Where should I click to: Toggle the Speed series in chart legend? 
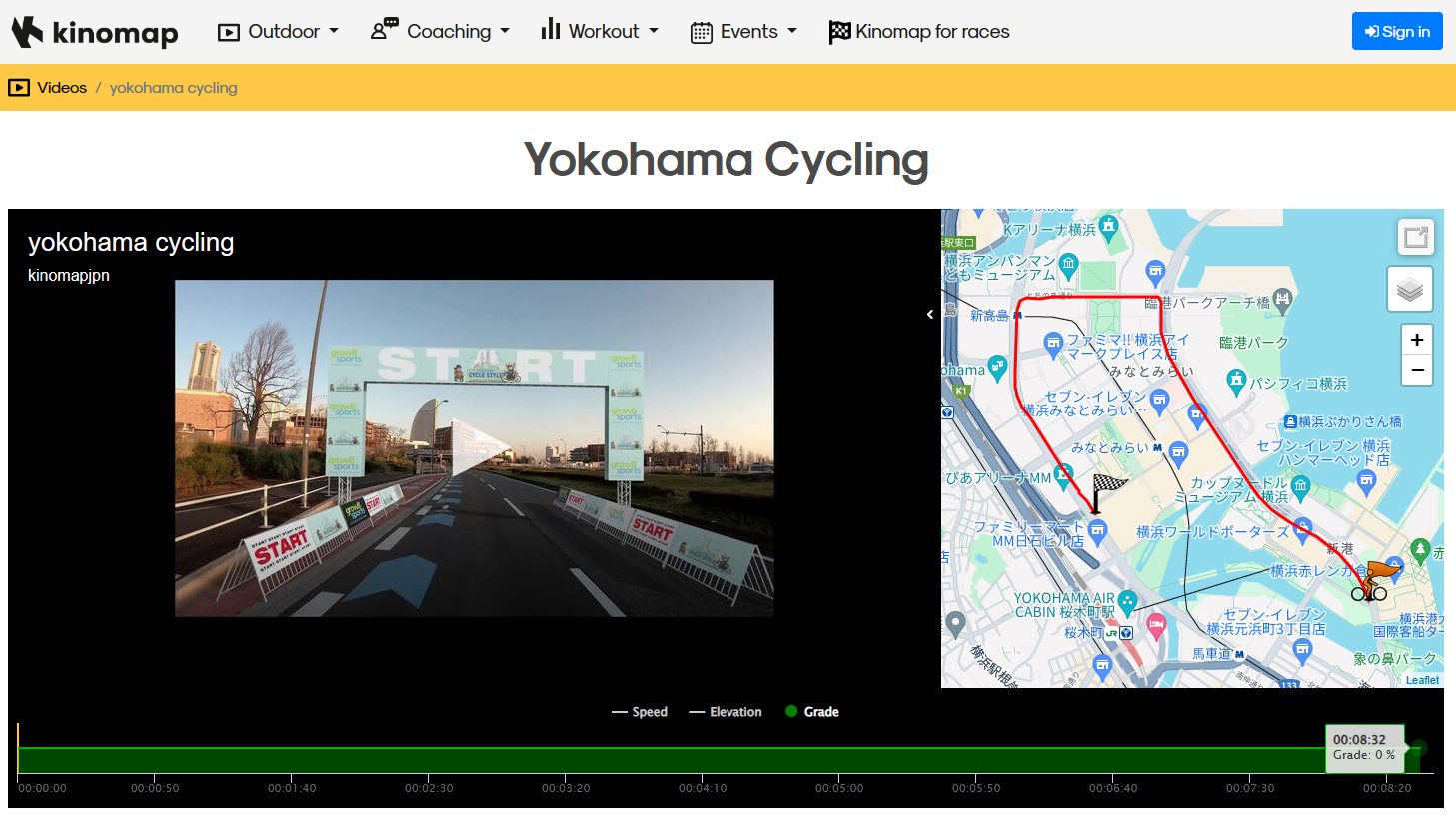tap(640, 712)
